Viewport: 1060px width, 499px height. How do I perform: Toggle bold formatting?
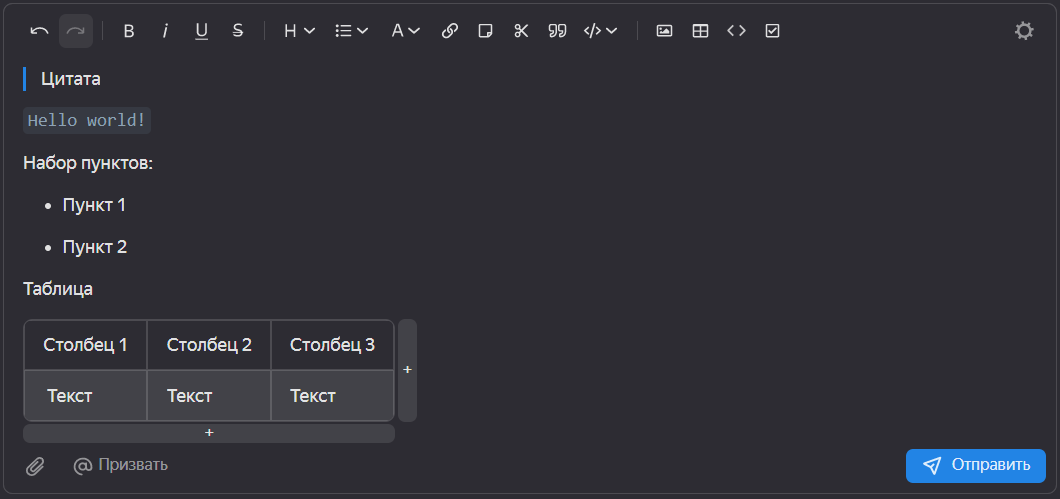click(129, 31)
